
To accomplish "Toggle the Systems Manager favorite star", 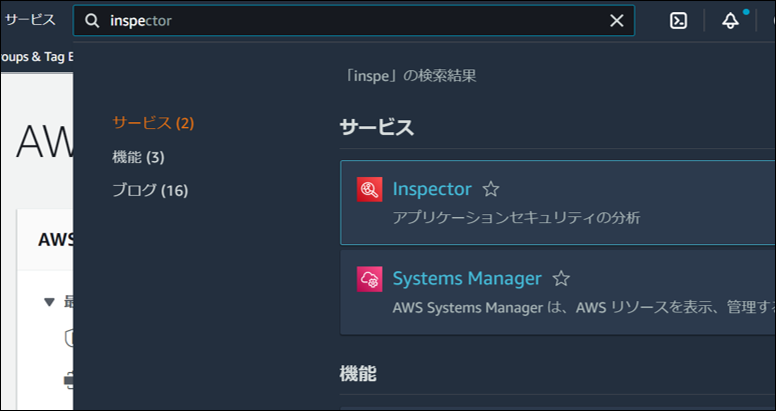I will pyautogui.click(x=561, y=279).
